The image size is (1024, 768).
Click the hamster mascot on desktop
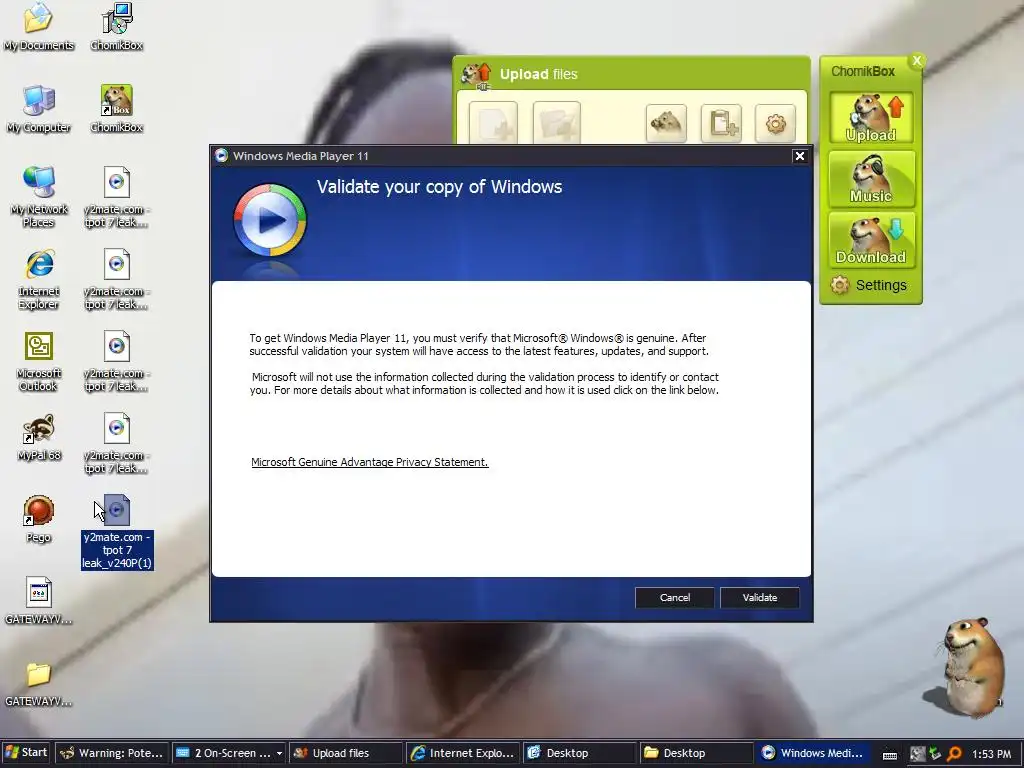[x=971, y=667]
